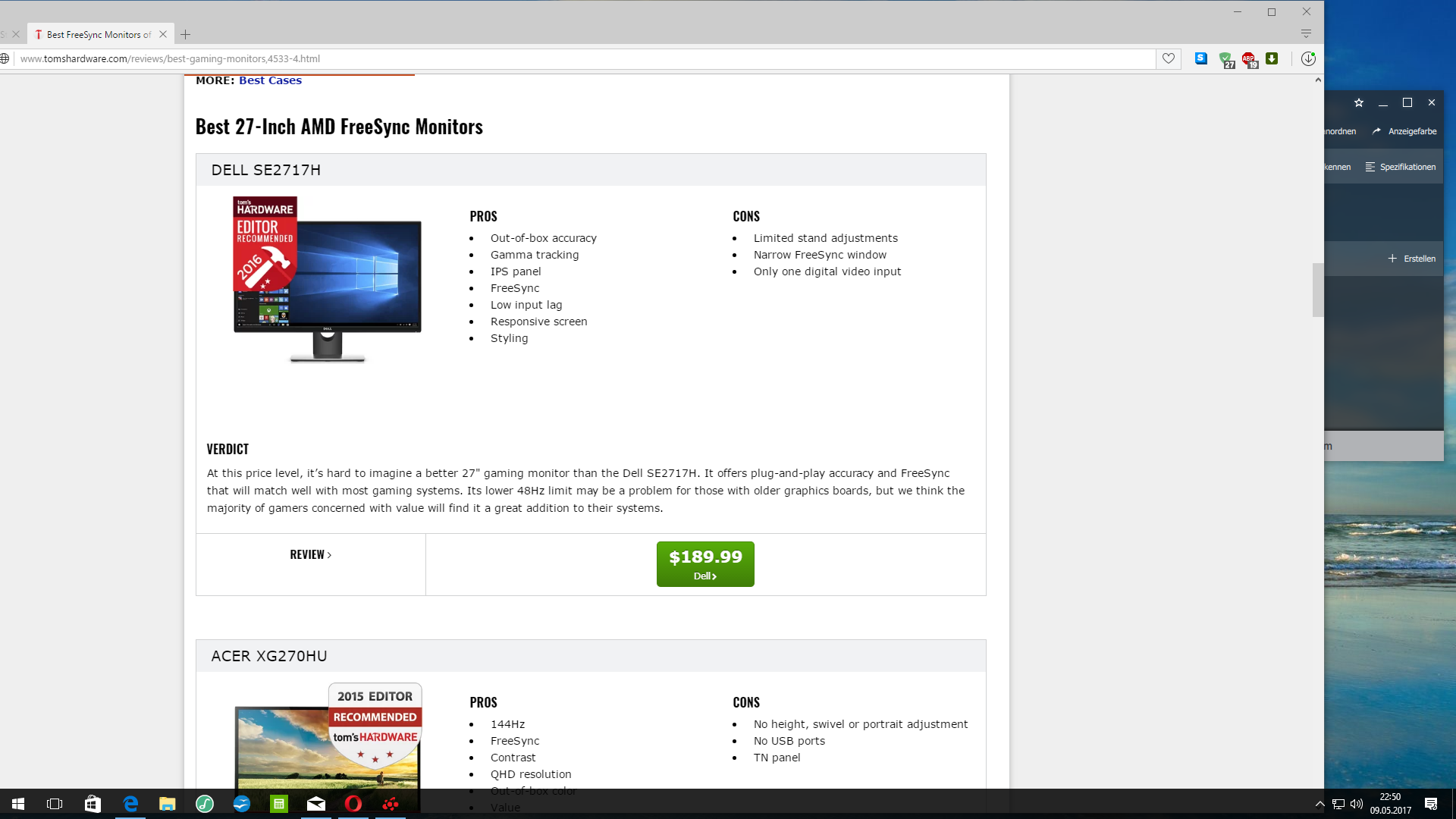Click the green download arrow extension icon

coord(1272,58)
